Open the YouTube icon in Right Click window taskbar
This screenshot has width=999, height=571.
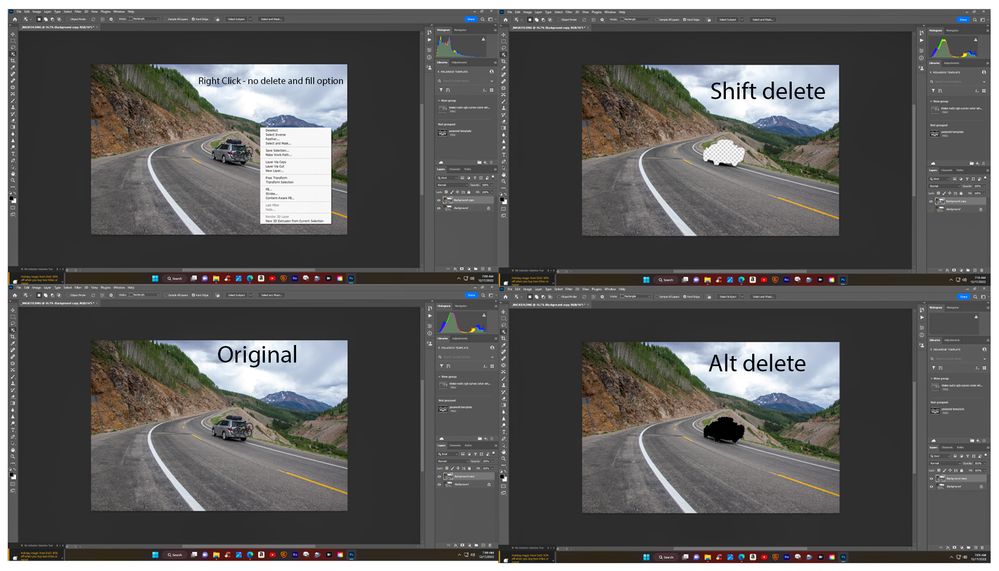pos(272,278)
